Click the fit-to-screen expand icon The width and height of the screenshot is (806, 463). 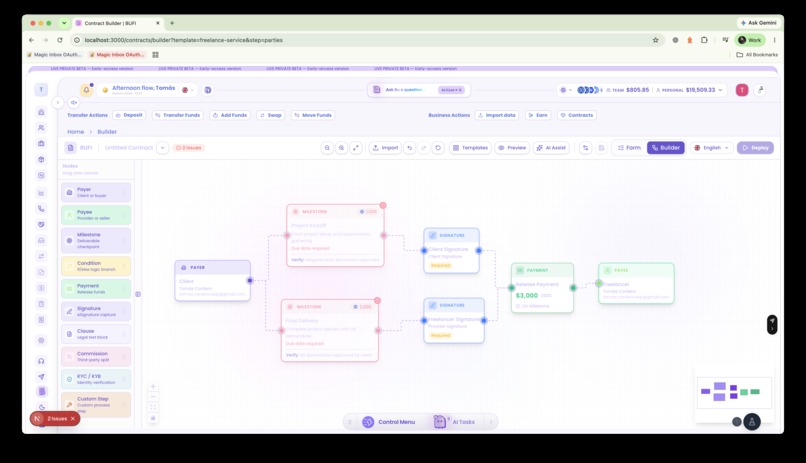point(356,147)
